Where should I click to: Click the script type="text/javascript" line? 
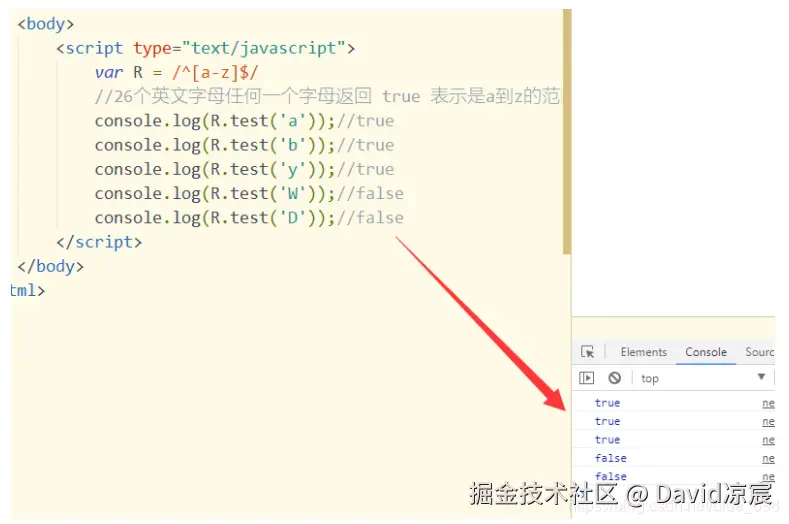(205, 48)
